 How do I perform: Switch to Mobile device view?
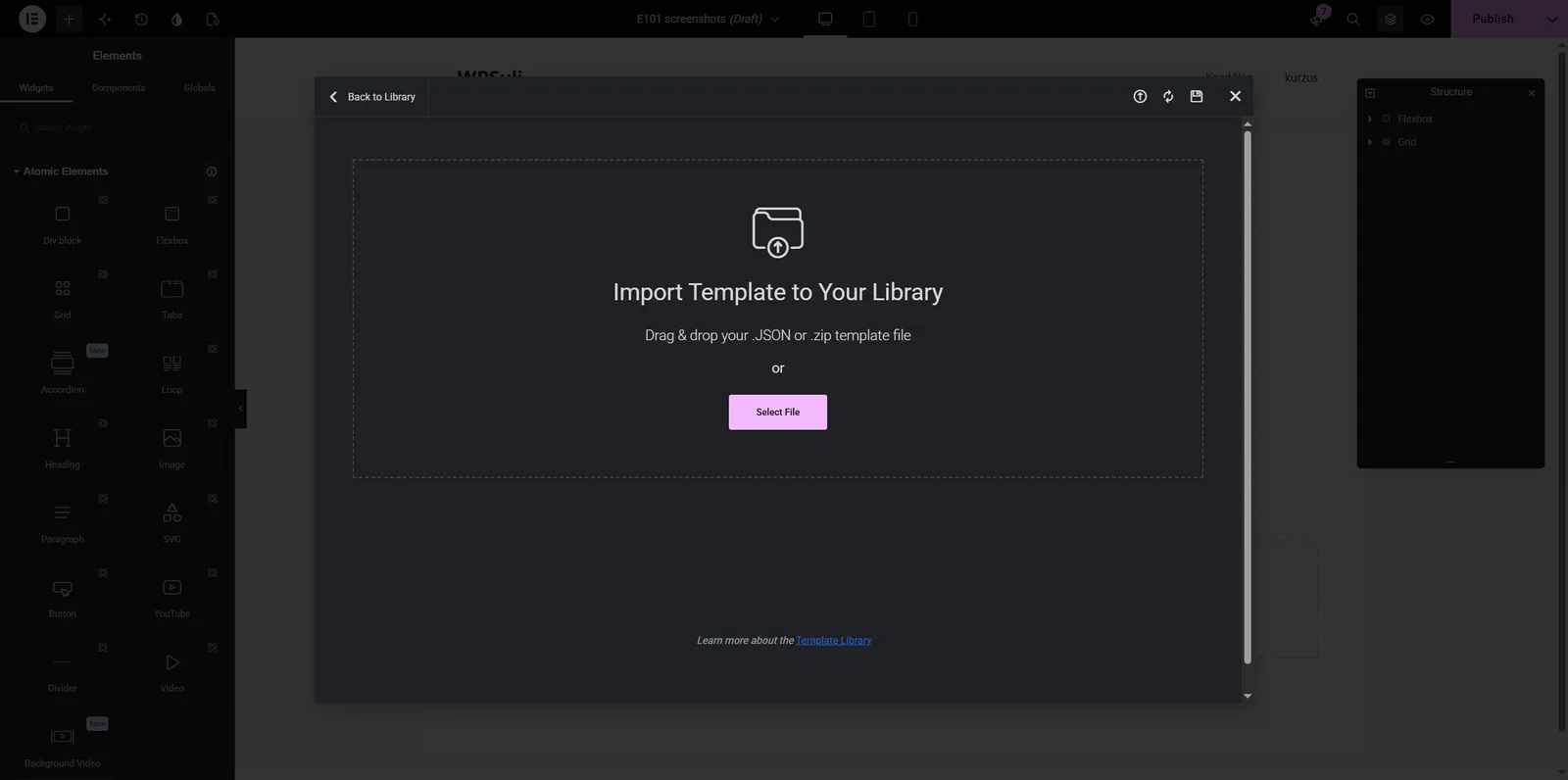(x=912, y=19)
